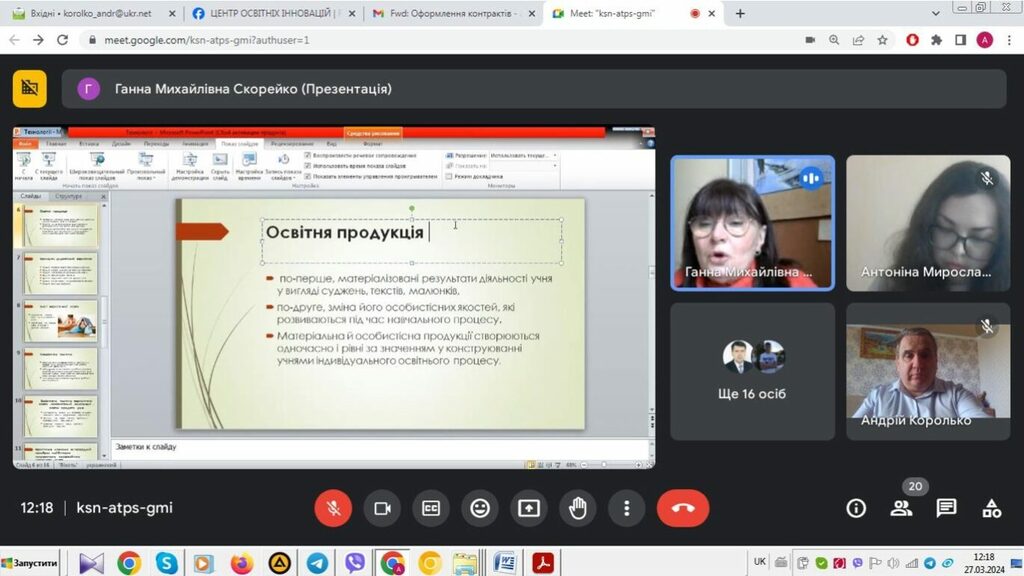Toggle the camera on or off
The height and width of the screenshot is (576, 1024).
pos(382,508)
